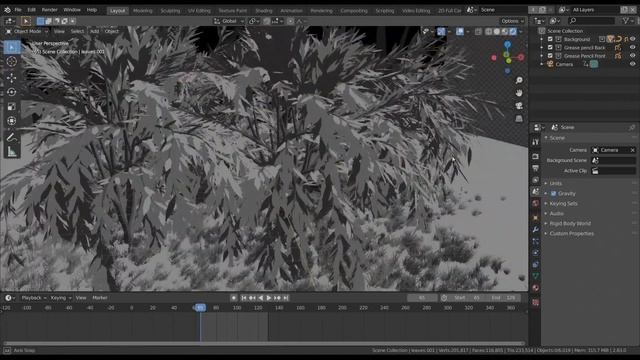Play the animation in reverse

click(260, 298)
